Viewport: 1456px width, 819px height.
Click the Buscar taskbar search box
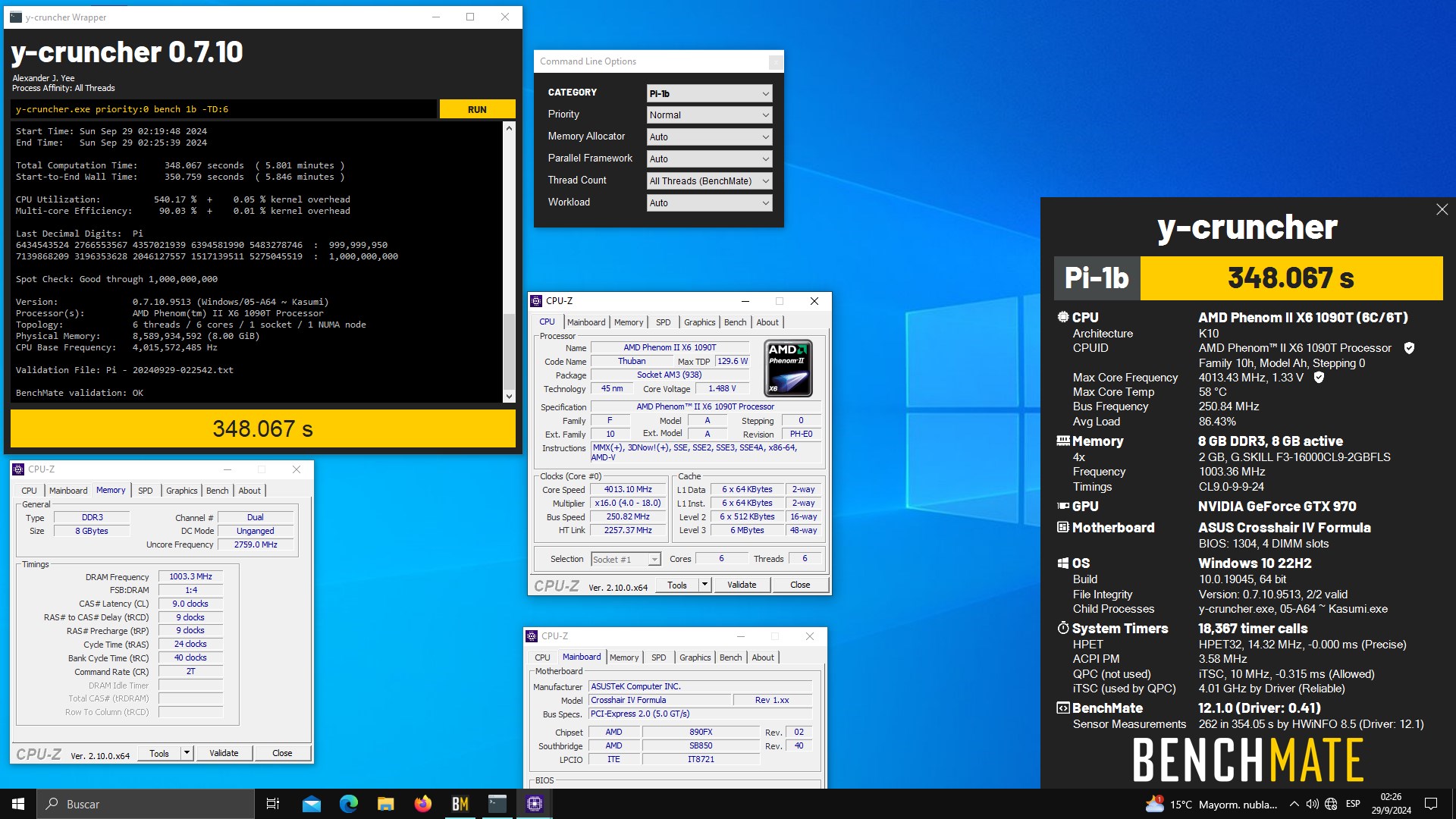[146, 804]
